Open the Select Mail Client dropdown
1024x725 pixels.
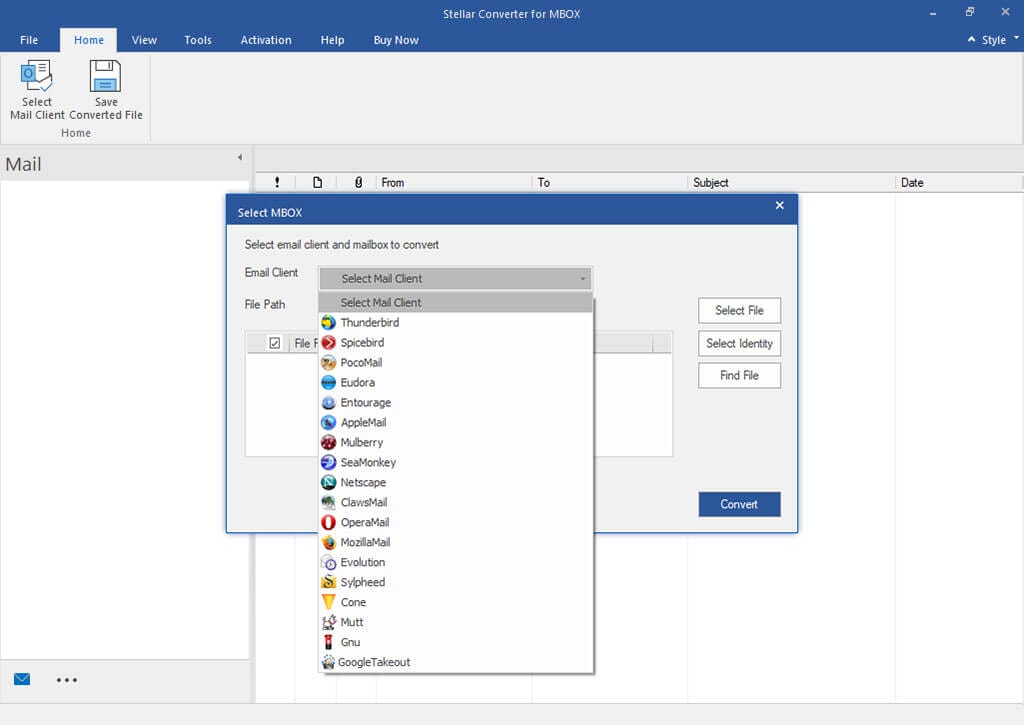pyautogui.click(x=455, y=278)
